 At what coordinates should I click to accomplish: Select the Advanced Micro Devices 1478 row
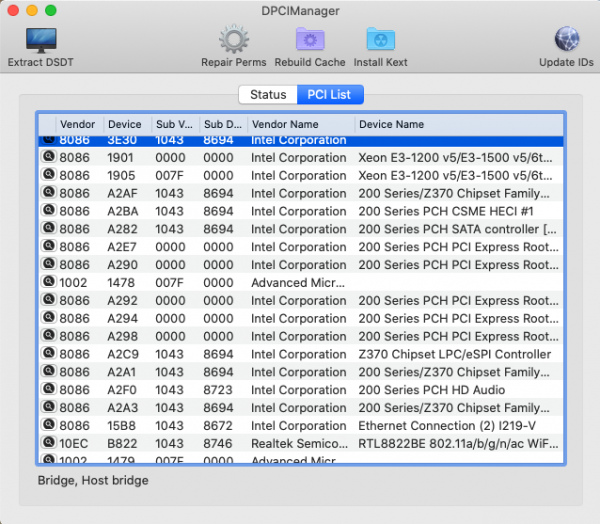click(x=300, y=283)
